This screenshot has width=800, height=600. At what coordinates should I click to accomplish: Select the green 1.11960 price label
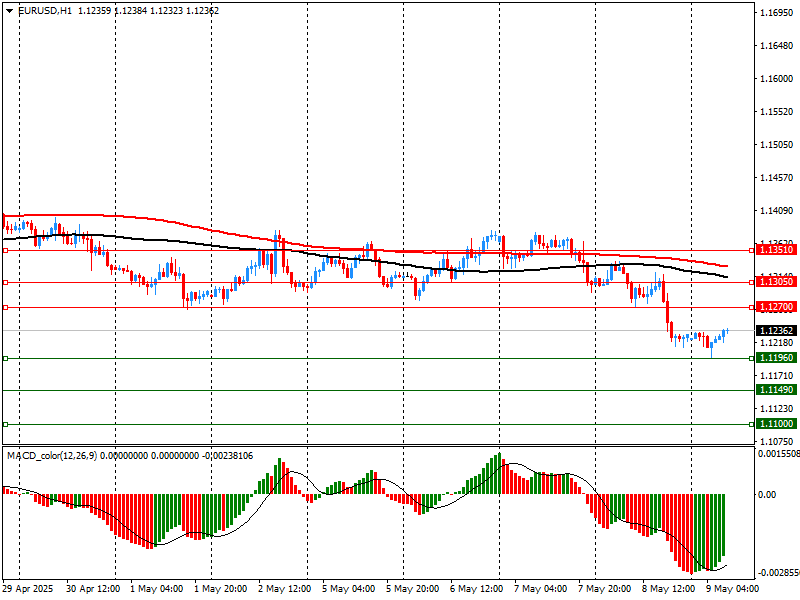click(776, 358)
